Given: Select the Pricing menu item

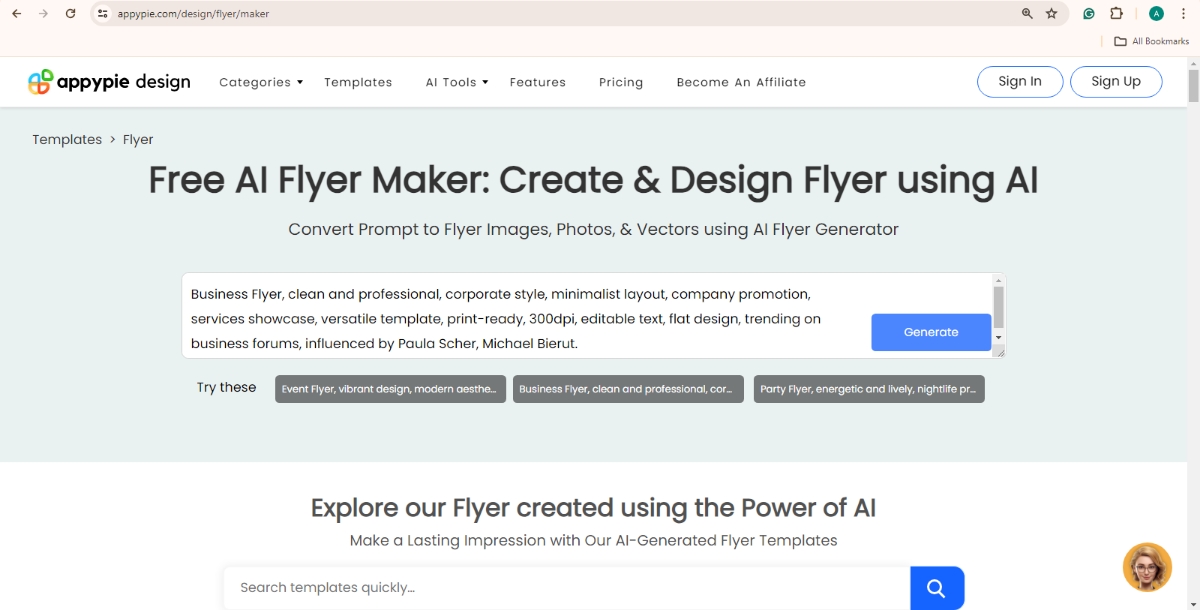Looking at the screenshot, I should coord(620,82).
